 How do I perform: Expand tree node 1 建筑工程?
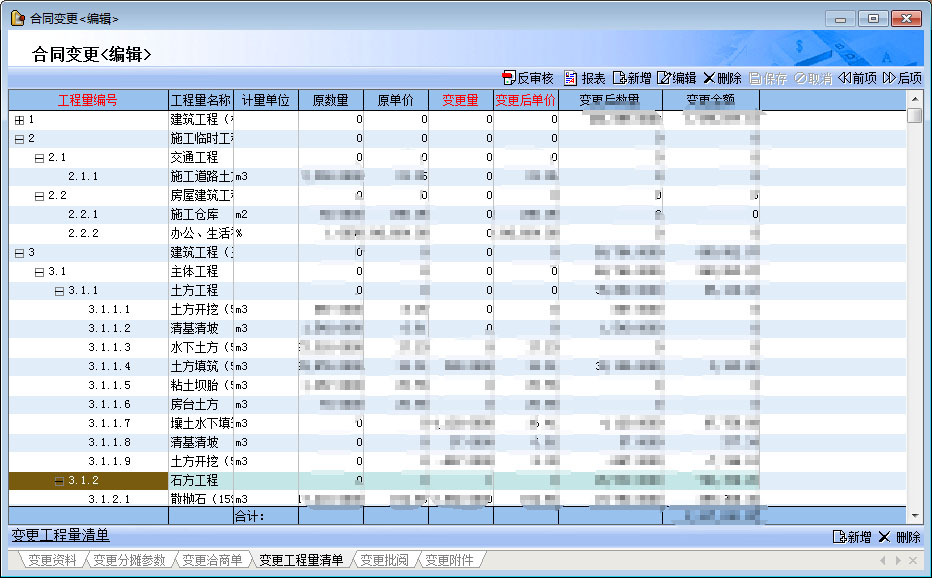click(19, 120)
